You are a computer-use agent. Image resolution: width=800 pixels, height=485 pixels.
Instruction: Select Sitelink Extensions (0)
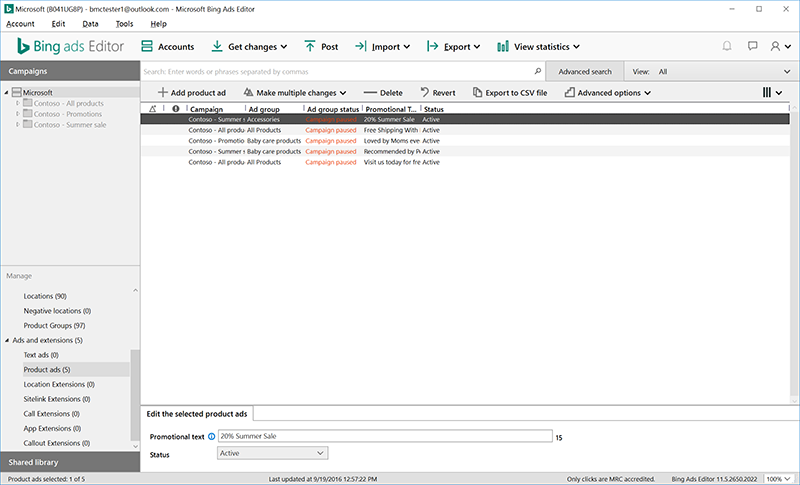pos(57,399)
